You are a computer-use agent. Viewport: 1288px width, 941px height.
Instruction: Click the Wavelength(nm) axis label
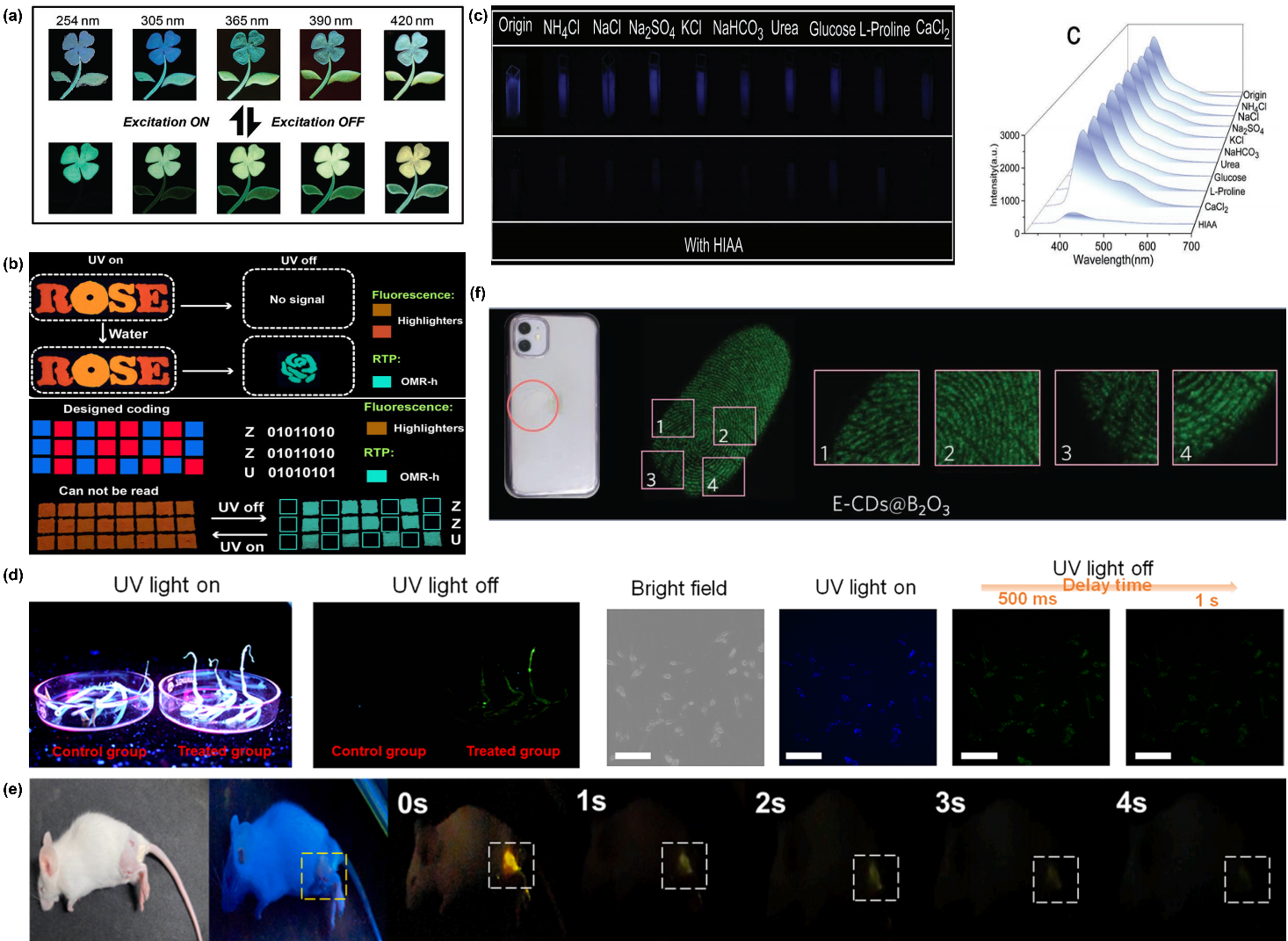tap(1112, 260)
